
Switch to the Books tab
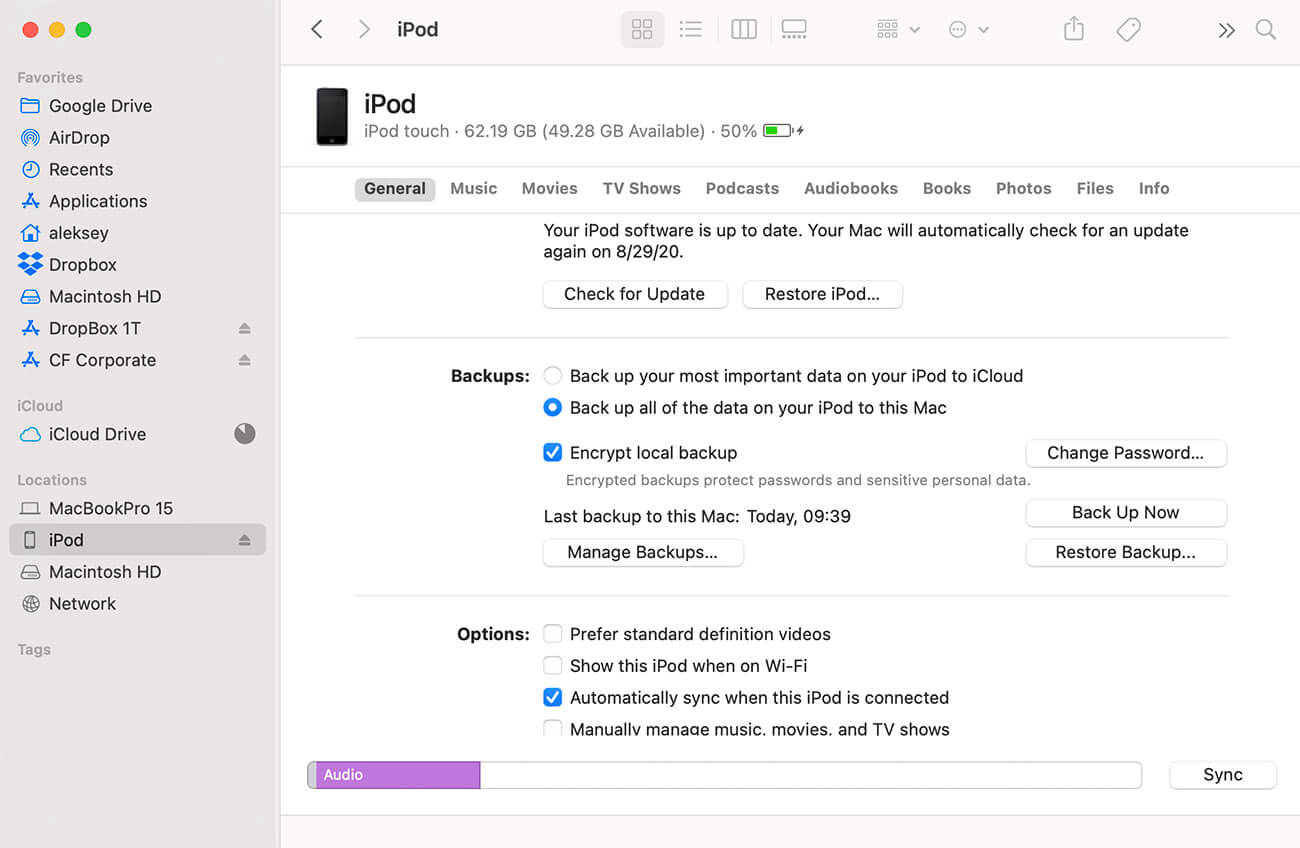947,189
